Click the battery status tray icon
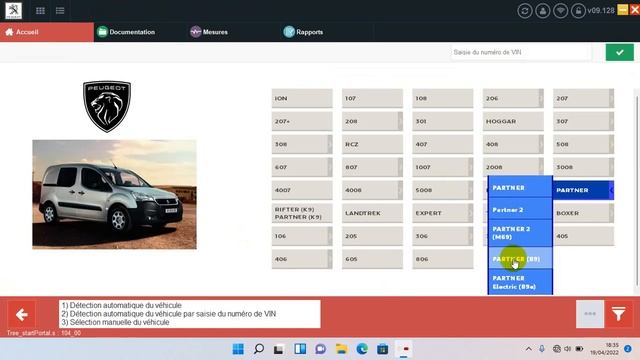 (x=579, y=349)
